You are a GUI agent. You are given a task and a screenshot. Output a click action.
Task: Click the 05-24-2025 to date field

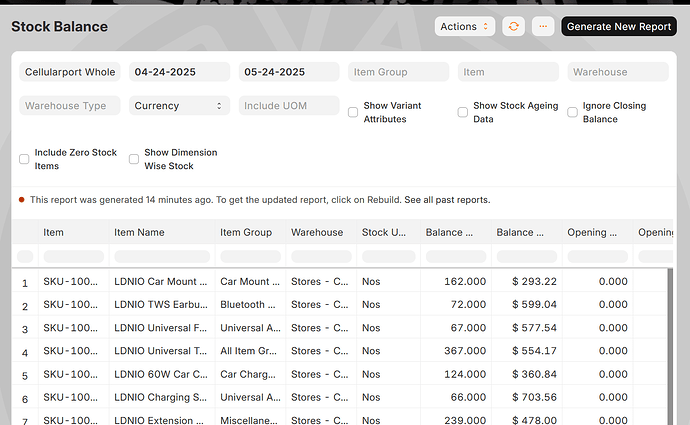coord(289,72)
